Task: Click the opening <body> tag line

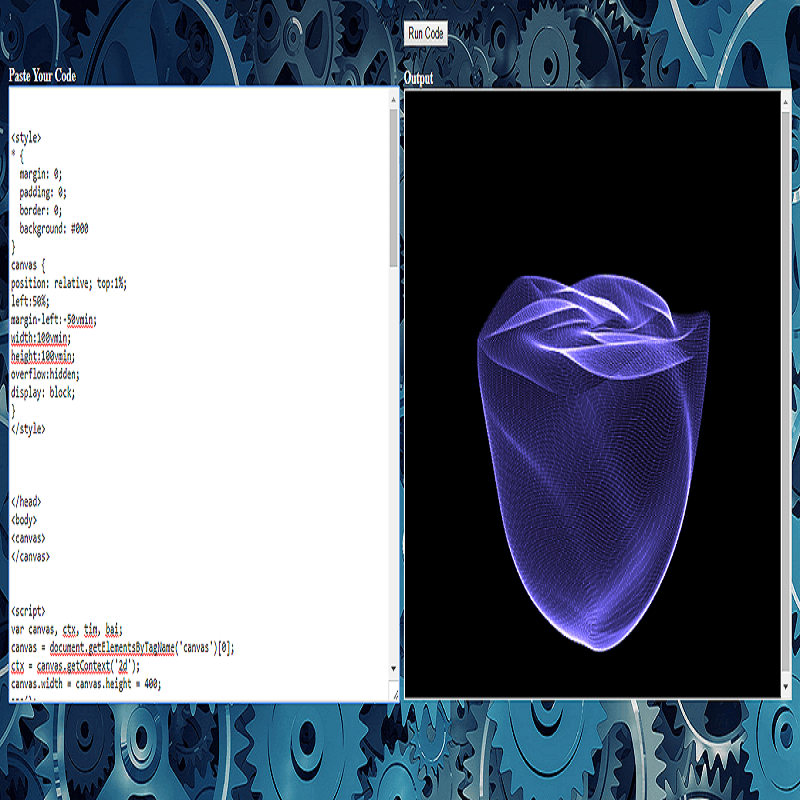Action: tap(25, 520)
